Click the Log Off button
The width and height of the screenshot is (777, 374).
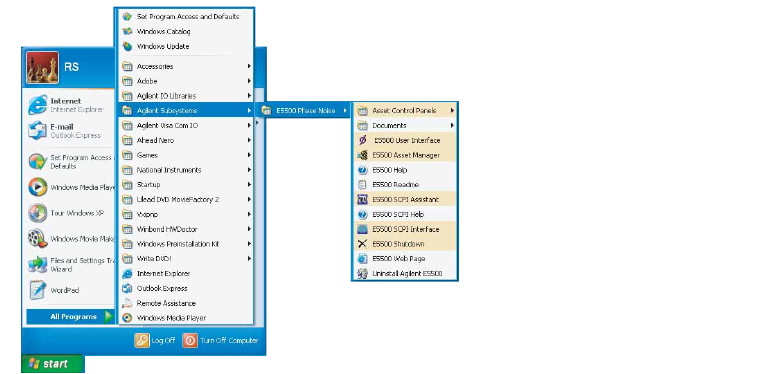coord(155,340)
